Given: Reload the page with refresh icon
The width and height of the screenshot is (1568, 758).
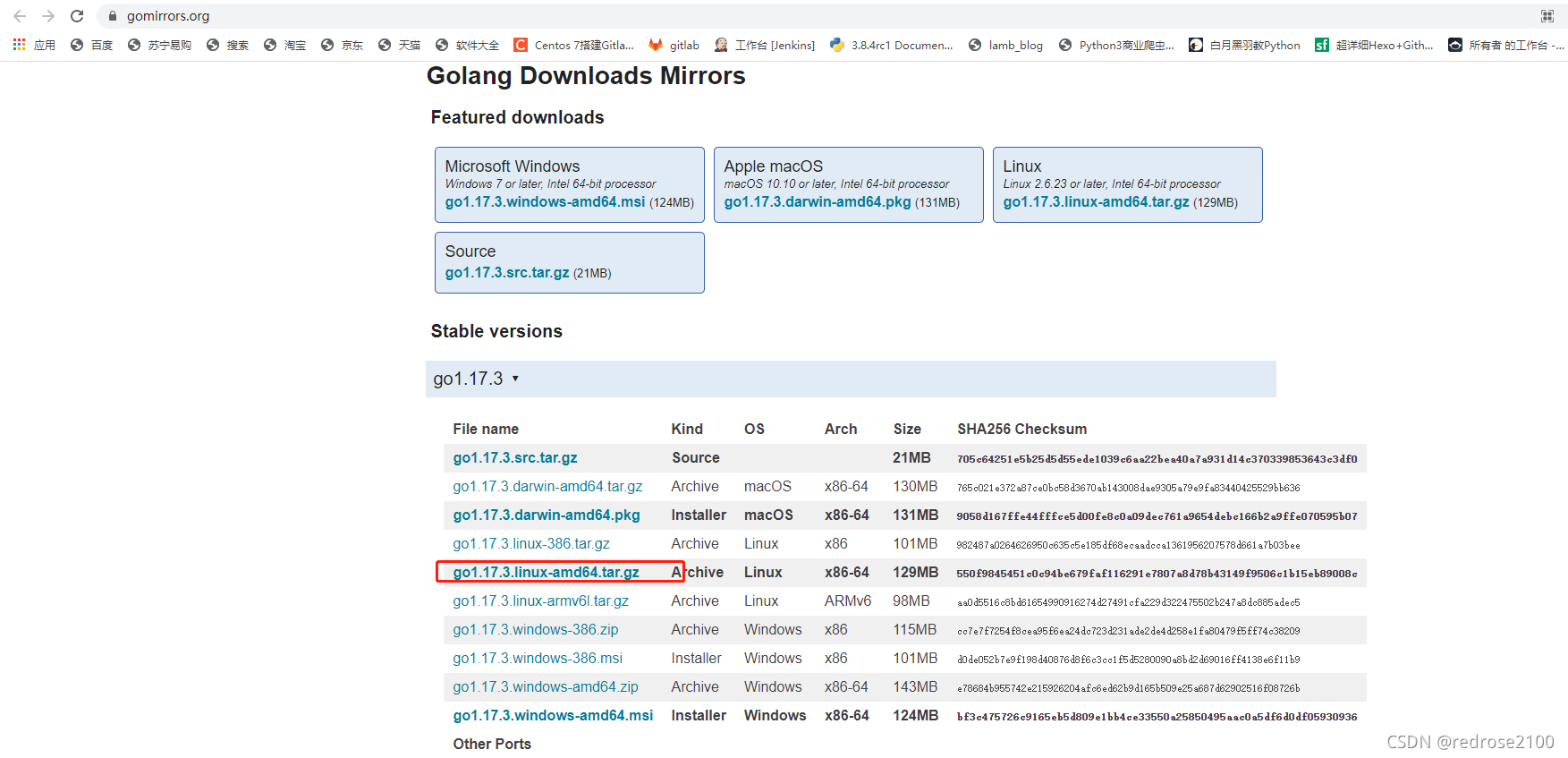Looking at the screenshot, I should tap(77, 16).
